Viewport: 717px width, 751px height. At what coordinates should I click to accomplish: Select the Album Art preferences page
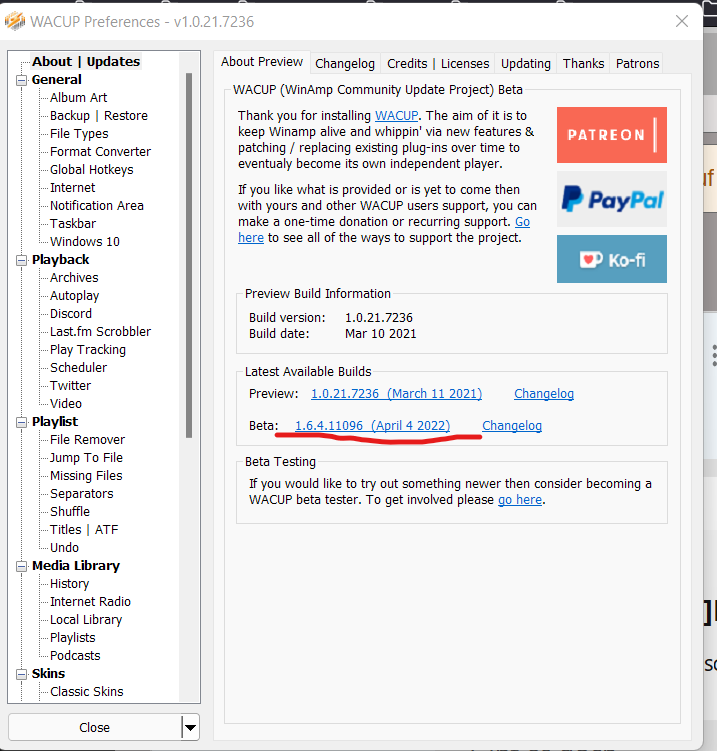click(x=79, y=98)
